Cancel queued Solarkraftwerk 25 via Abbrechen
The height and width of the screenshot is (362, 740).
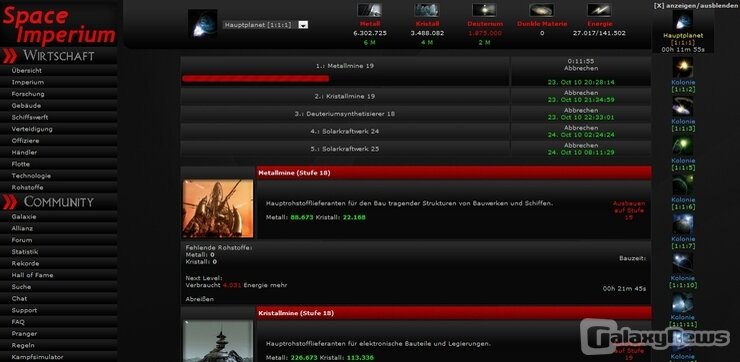(x=581, y=145)
